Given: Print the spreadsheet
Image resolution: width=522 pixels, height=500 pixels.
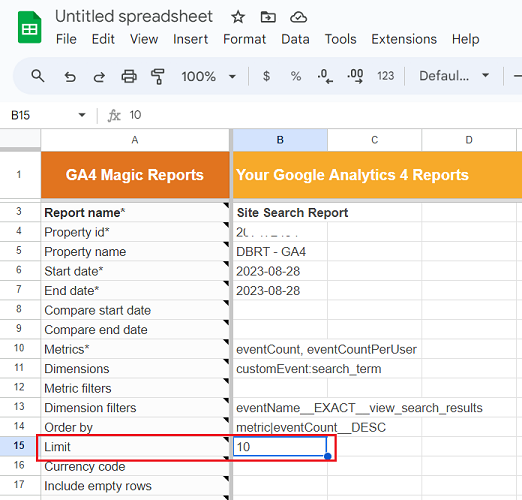Looking at the screenshot, I should (129, 76).
